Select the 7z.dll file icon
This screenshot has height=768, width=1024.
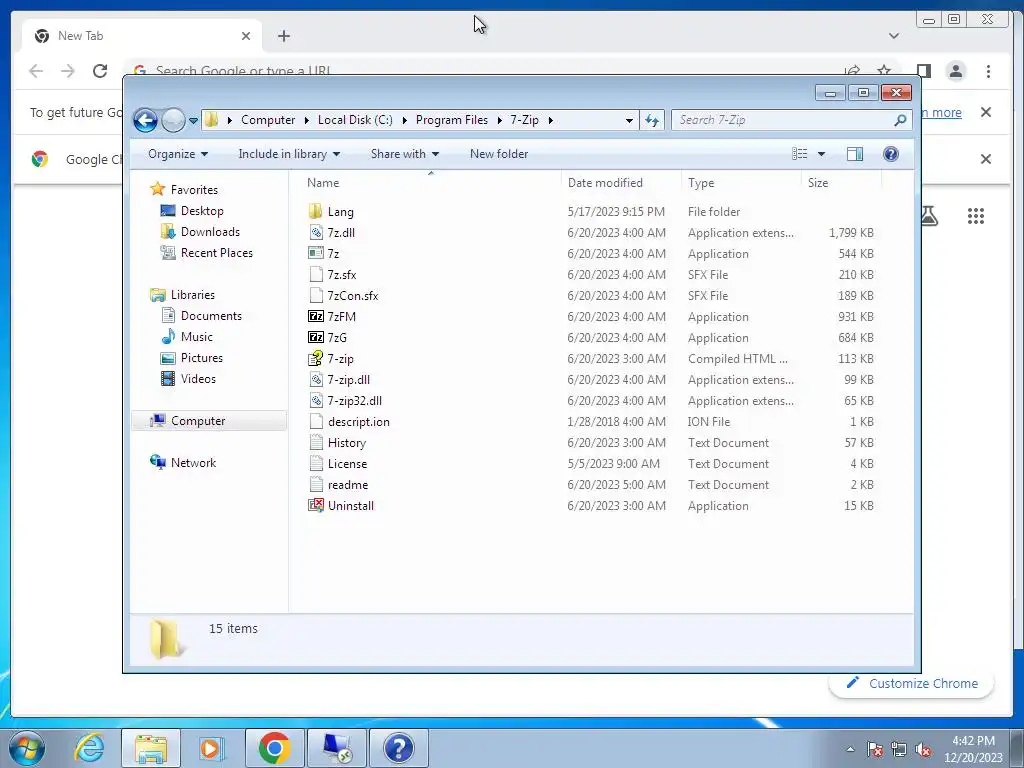click(x=316, y=232)
